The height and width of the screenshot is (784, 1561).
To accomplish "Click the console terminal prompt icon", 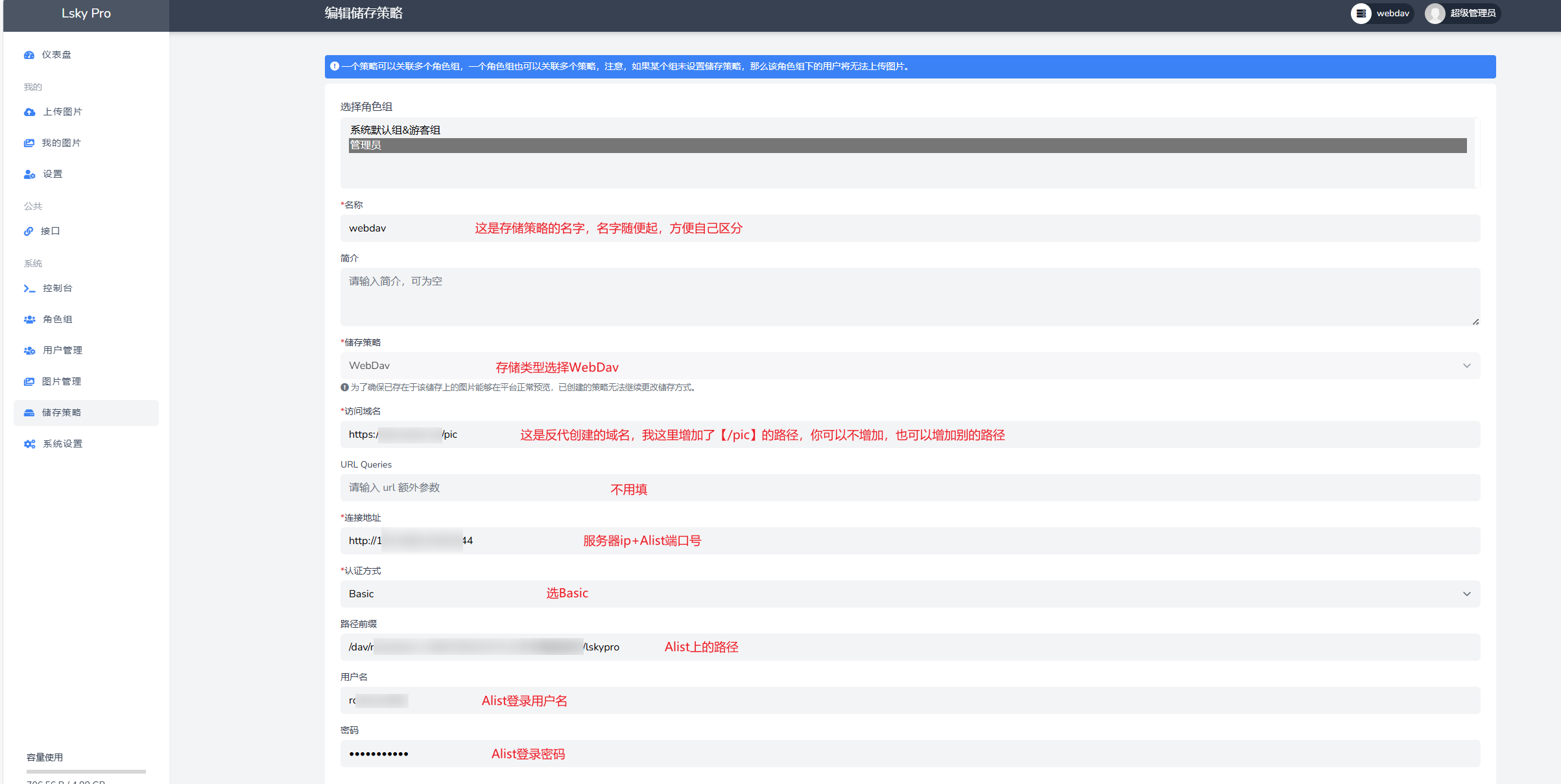I will [x=29, y=289].
